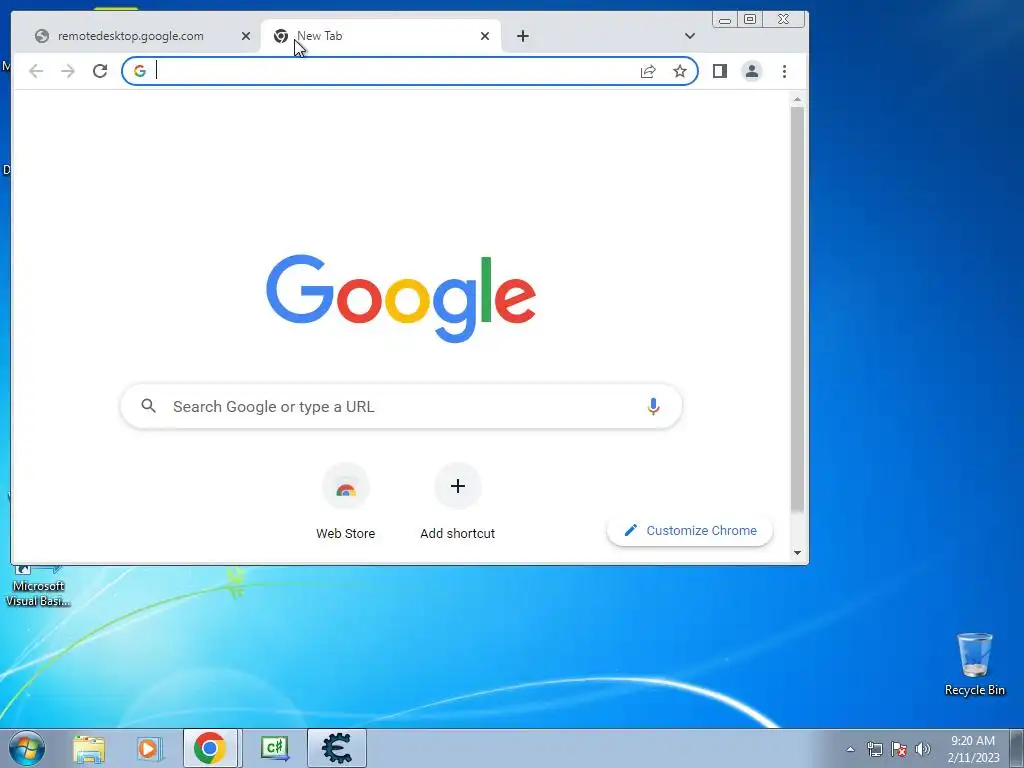Viewport: 1024px width, 768px height.
Task: Select the Microsoft Visual Basic desktop icon
Action: (38, 586)
